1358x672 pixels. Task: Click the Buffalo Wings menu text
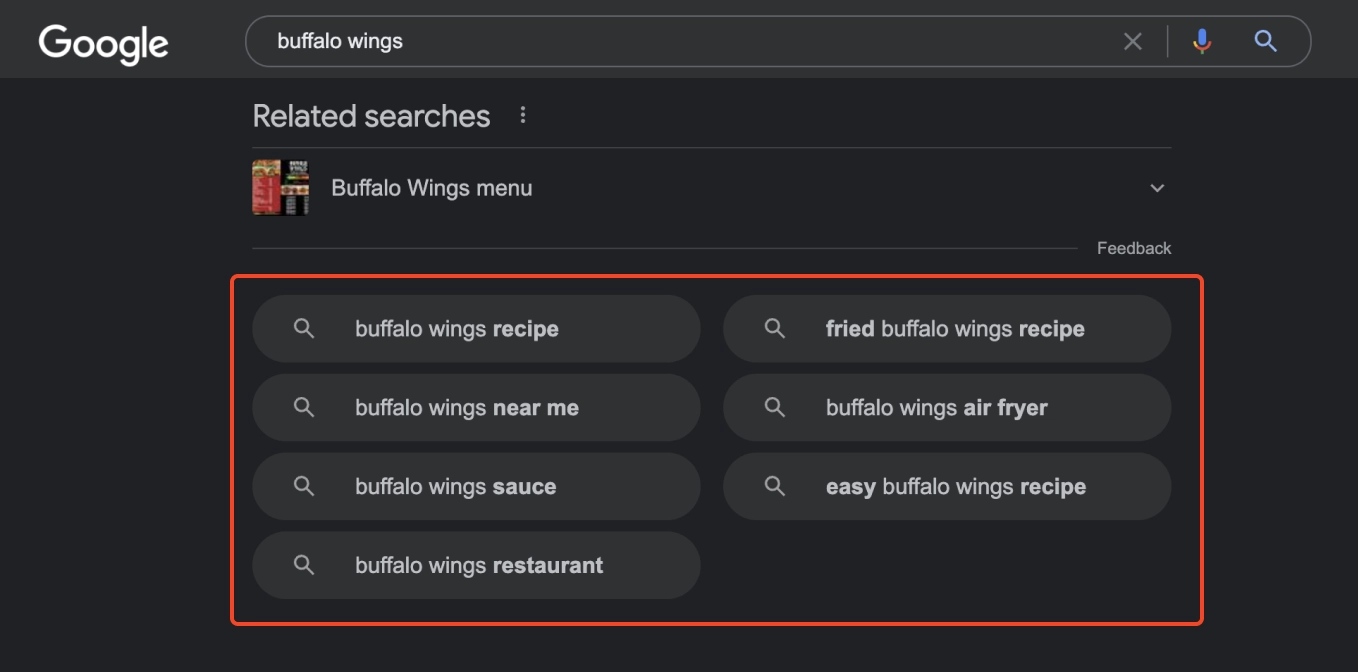[432, 188]
